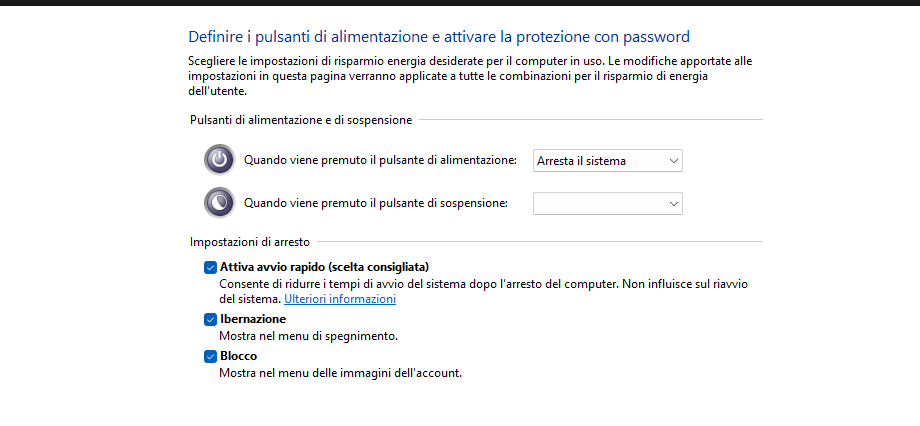Open the power button action dropdown
Viewport: 920px width, 426px height.
point(607,160)
